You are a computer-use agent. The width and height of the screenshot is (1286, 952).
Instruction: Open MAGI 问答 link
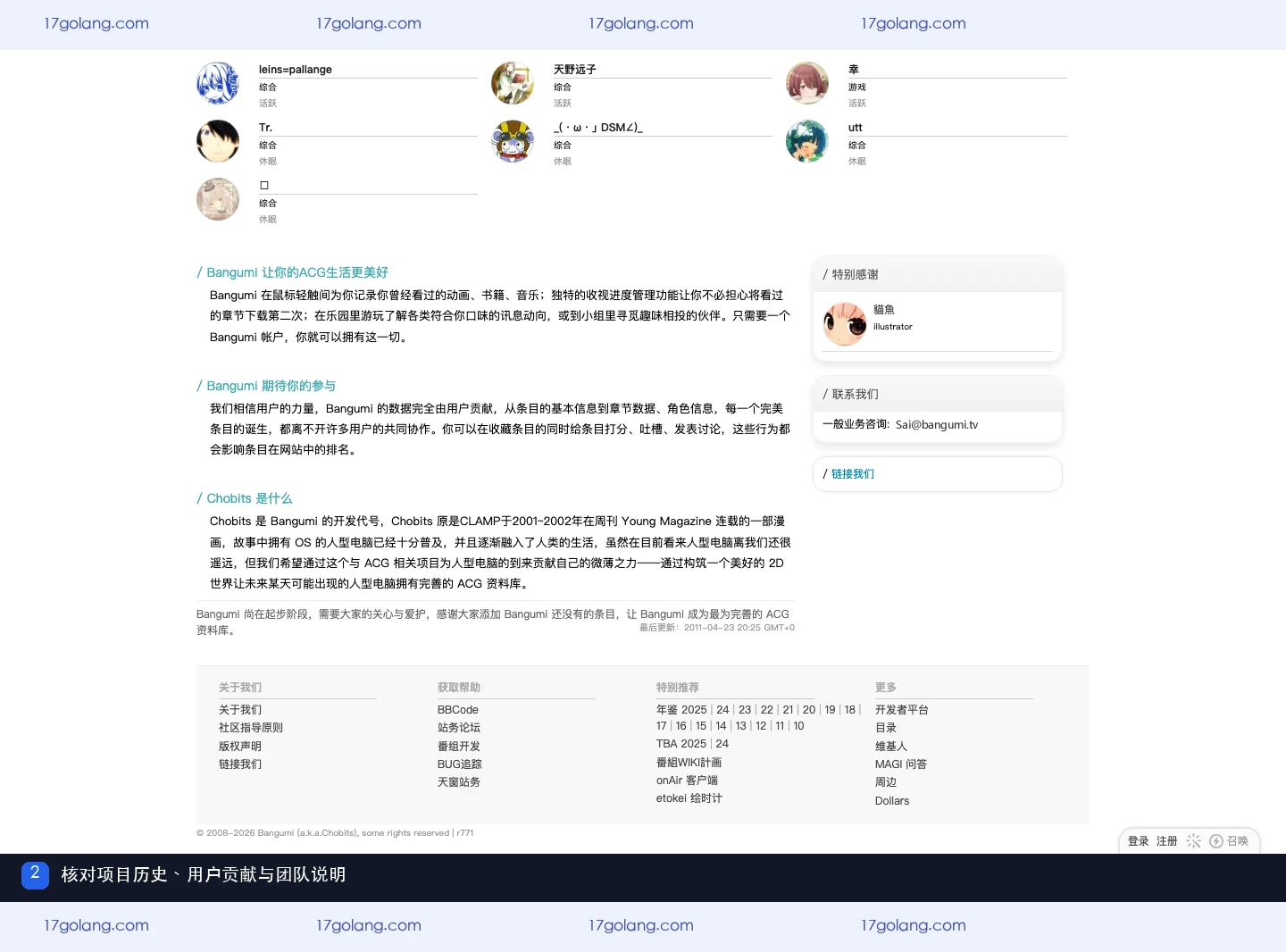(901, 764)
